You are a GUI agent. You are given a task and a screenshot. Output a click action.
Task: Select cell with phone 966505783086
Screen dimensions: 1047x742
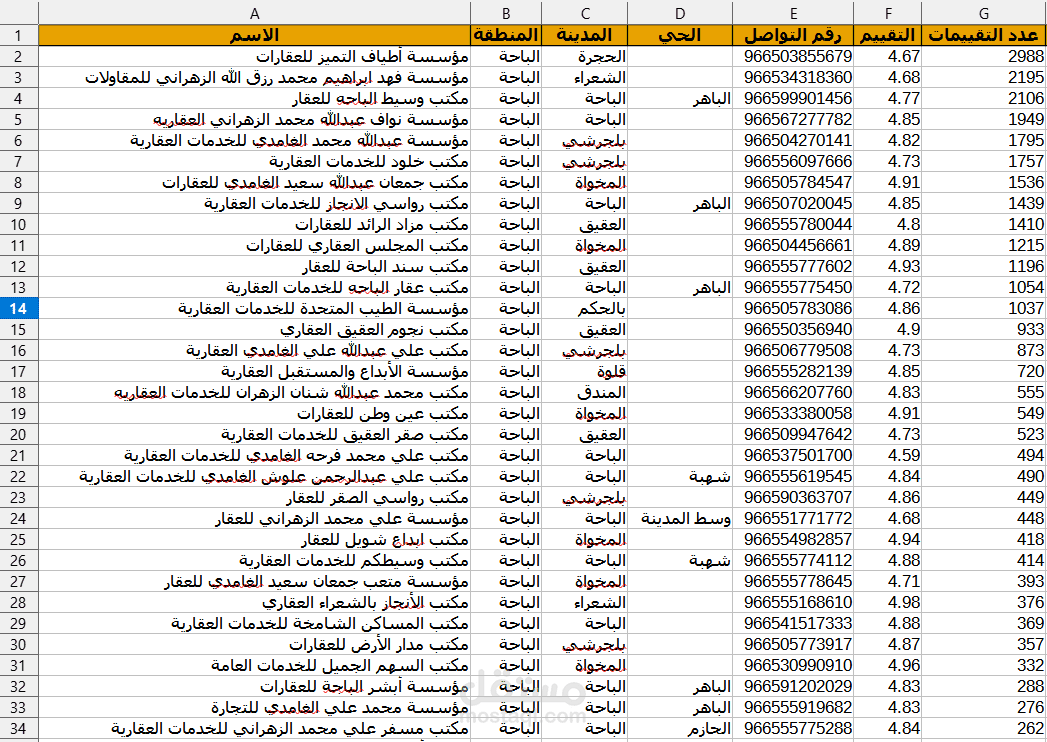point(793,309)
